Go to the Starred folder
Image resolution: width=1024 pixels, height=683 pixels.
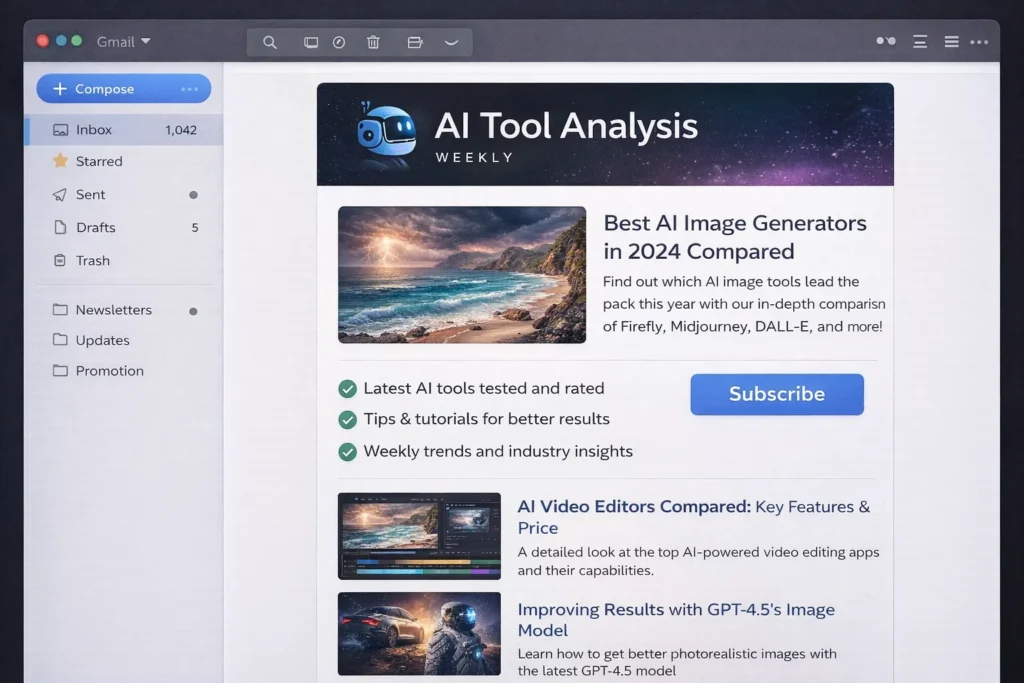point(99,161)
